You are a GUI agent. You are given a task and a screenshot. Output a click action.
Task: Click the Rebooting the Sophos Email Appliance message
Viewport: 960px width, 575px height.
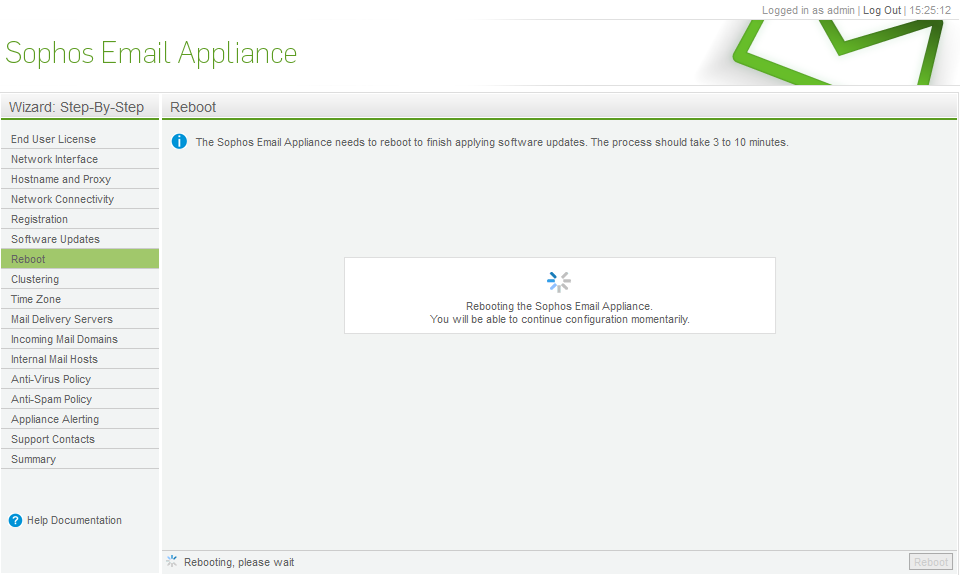[559, 306]
